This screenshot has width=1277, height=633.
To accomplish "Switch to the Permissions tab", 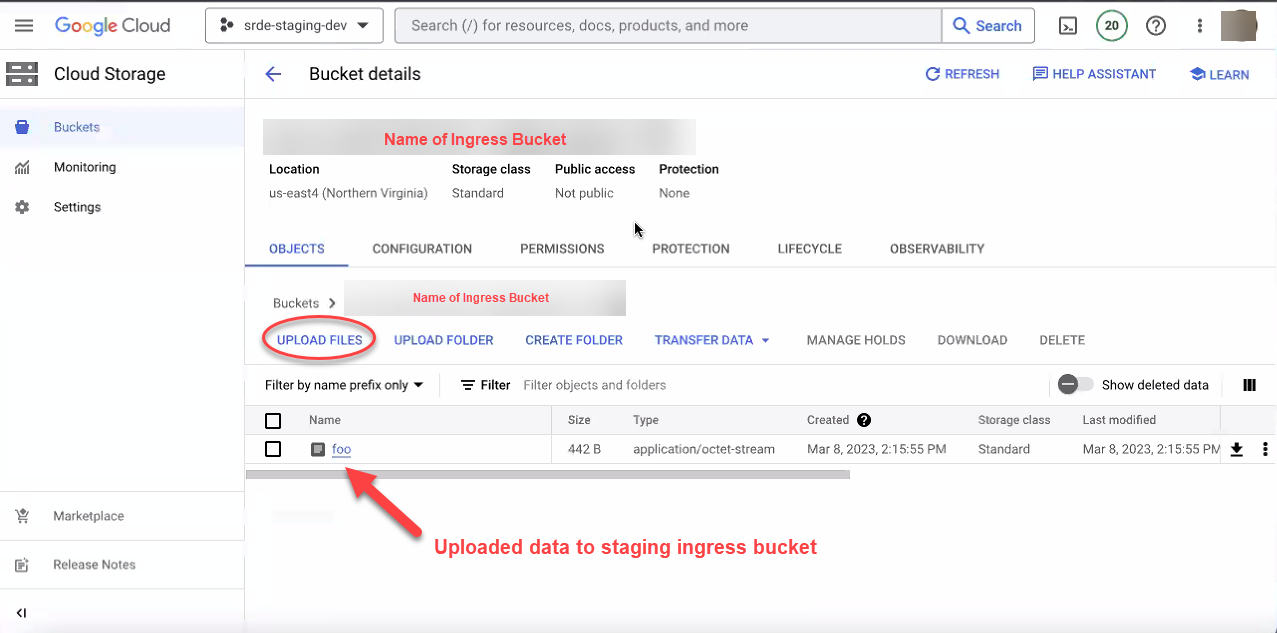I will pos(562,249).
